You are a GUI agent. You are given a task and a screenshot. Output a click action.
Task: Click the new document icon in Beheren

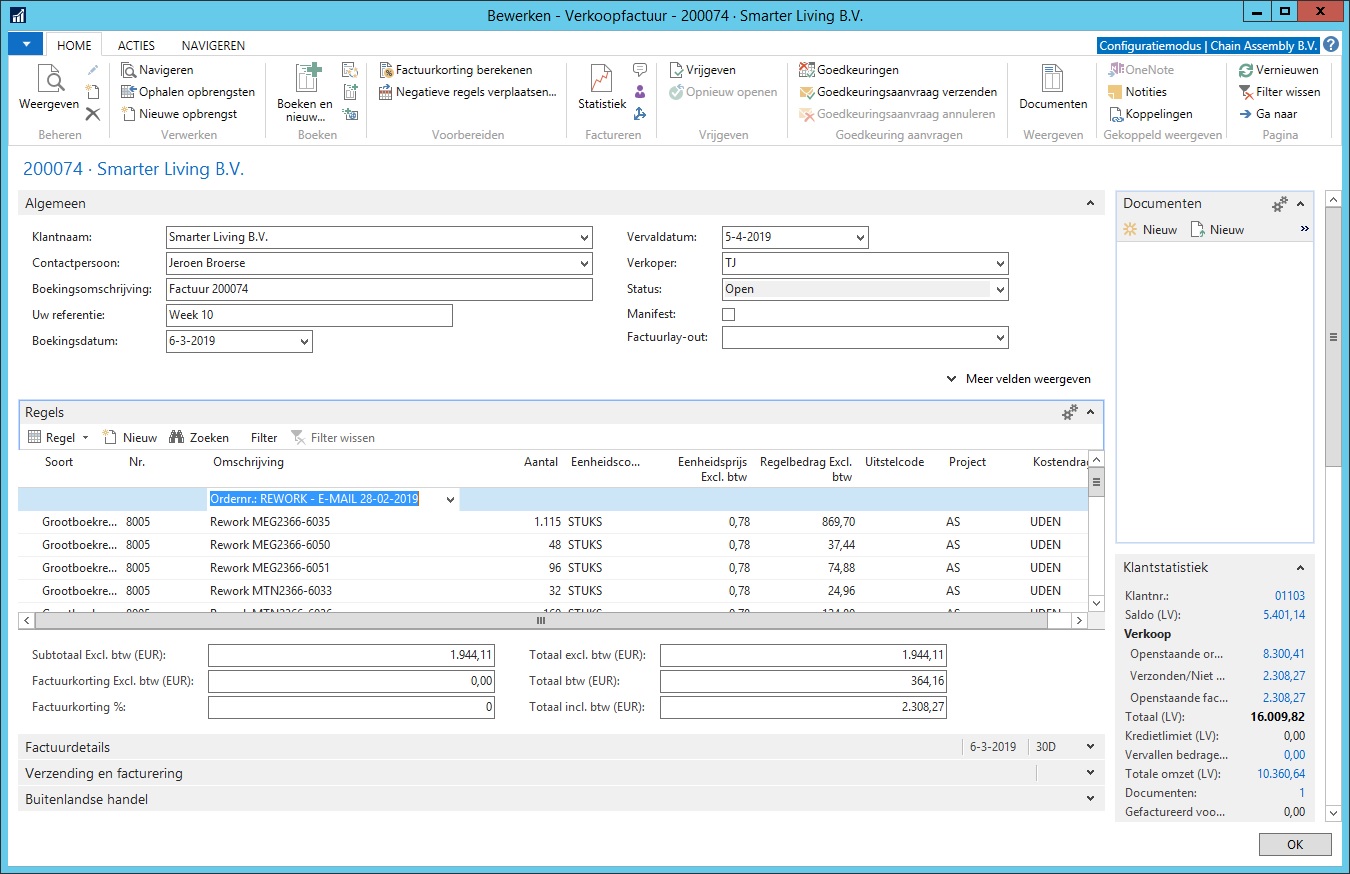point(93,92)
